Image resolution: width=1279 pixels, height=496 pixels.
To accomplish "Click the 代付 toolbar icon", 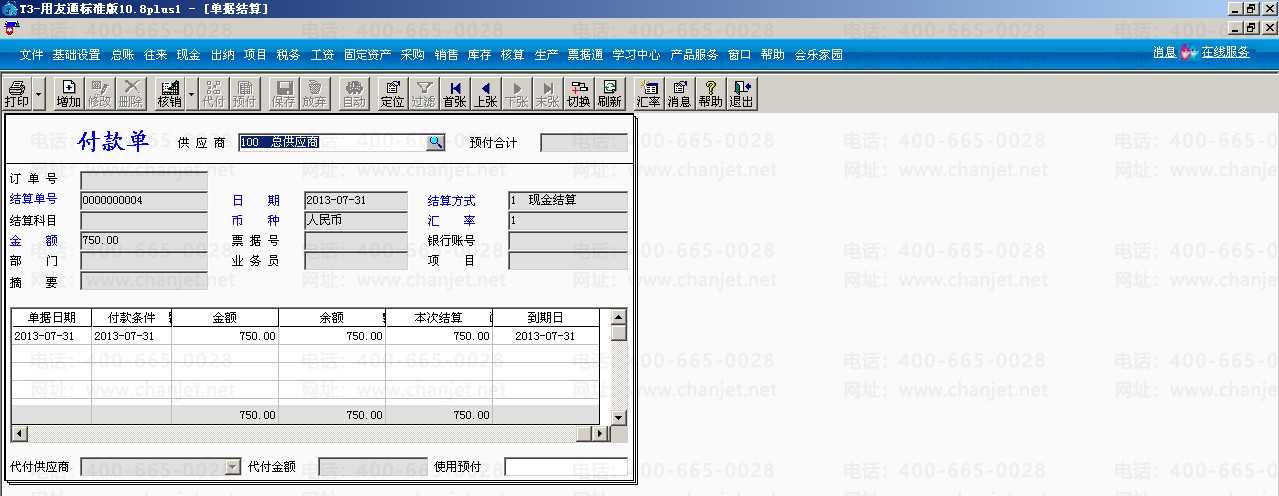I will (213, 94).
